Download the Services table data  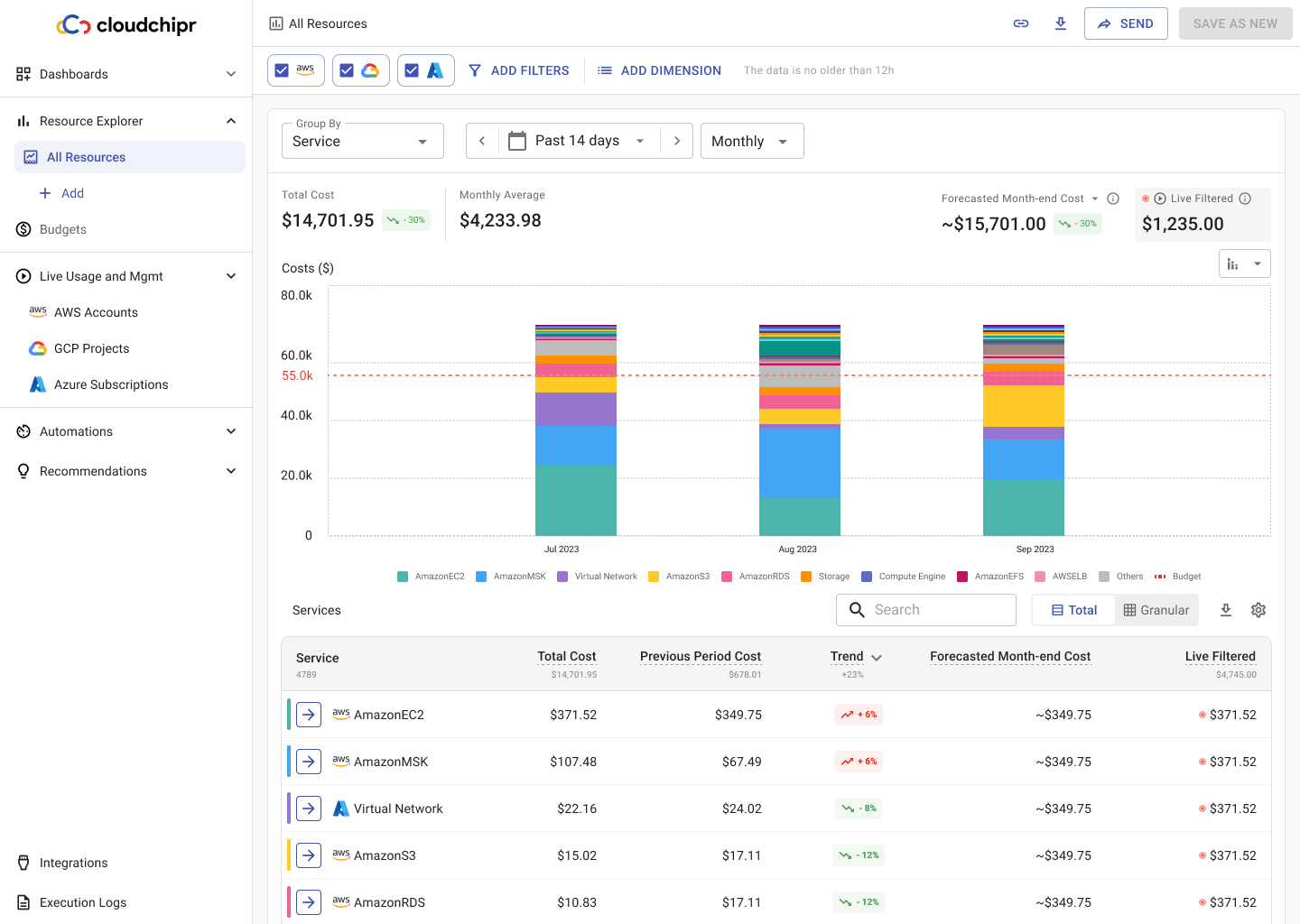pos(1226,610)
